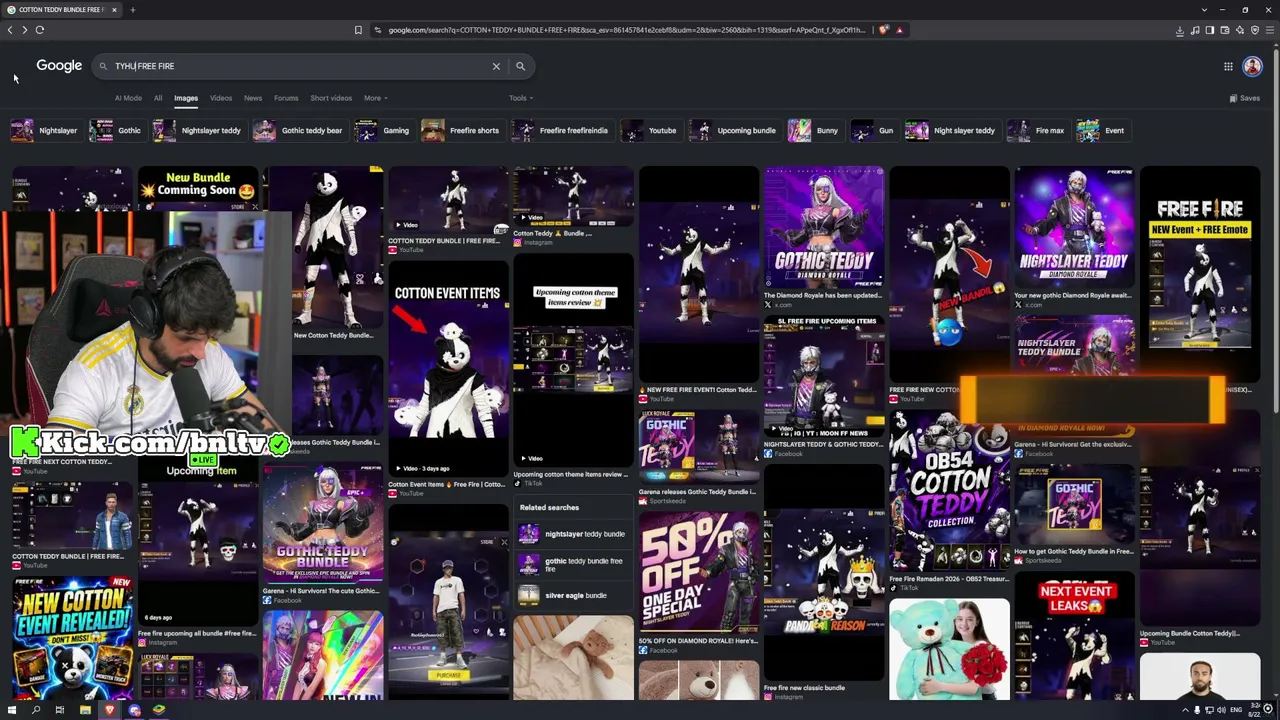Click the browser address bar URL

(x=627, y=30)
